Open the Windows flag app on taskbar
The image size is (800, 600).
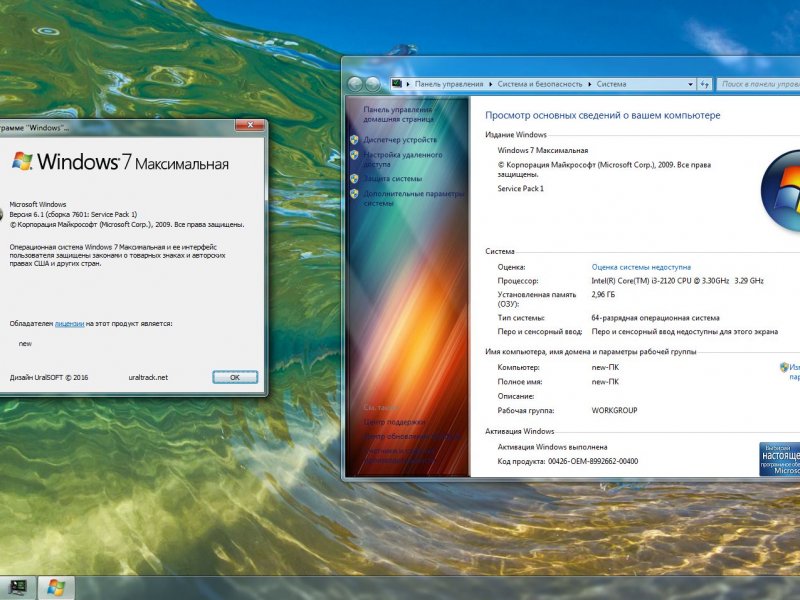[x=56, y=588]
